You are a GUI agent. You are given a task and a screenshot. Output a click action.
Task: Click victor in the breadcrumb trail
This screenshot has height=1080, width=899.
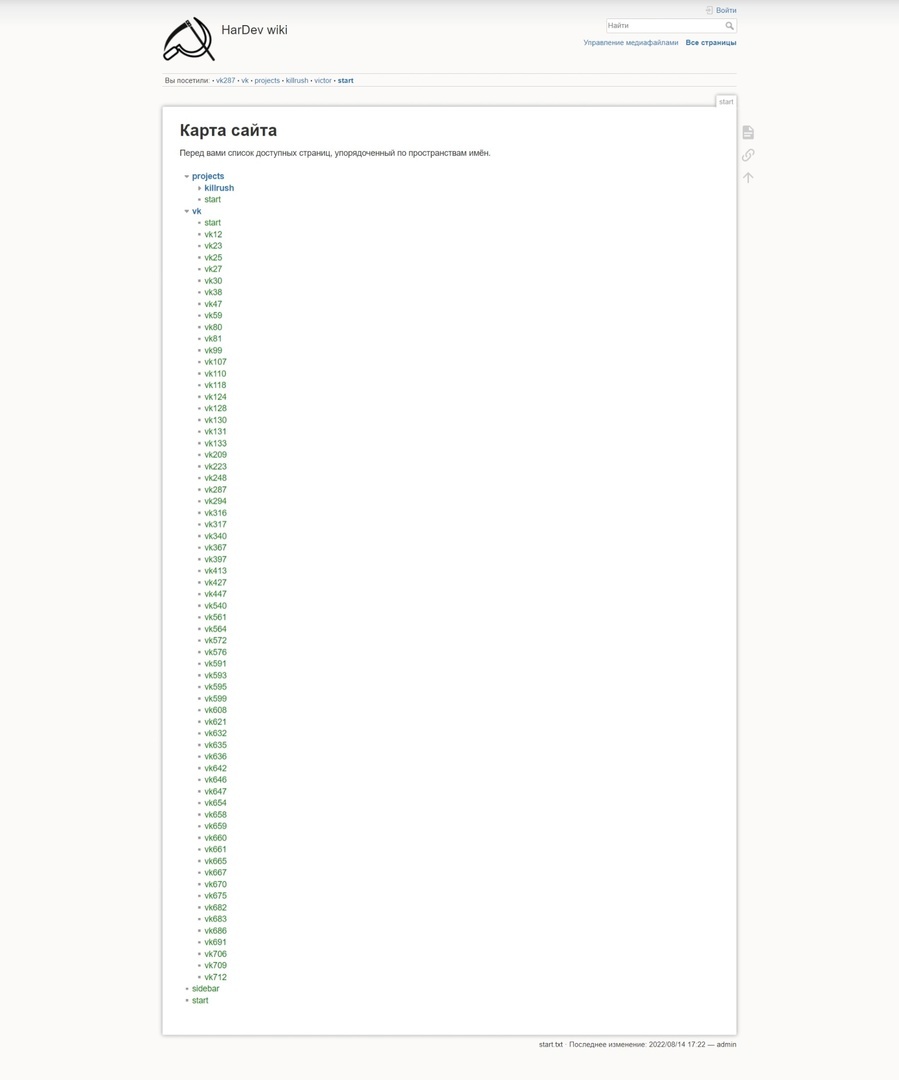tap(323, 81)
